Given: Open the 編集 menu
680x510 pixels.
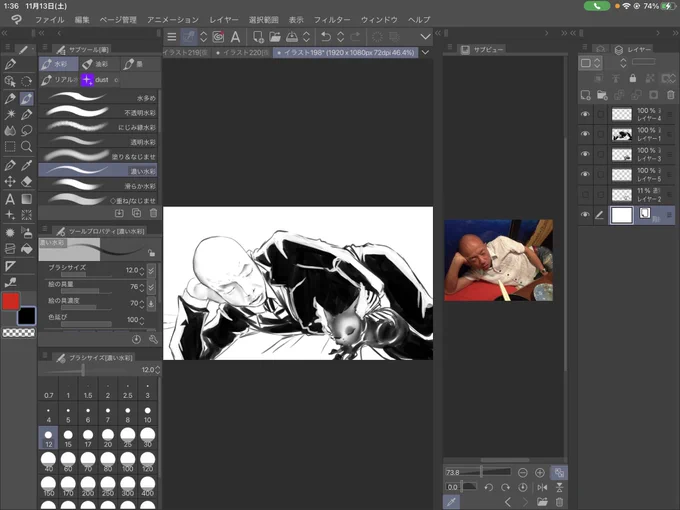Looking at the screenshot, I should click(x=82, y=20).
